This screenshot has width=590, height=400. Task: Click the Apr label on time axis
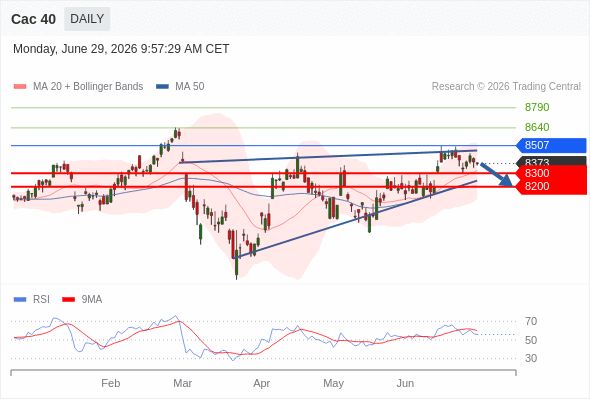[x=262, y=383]
